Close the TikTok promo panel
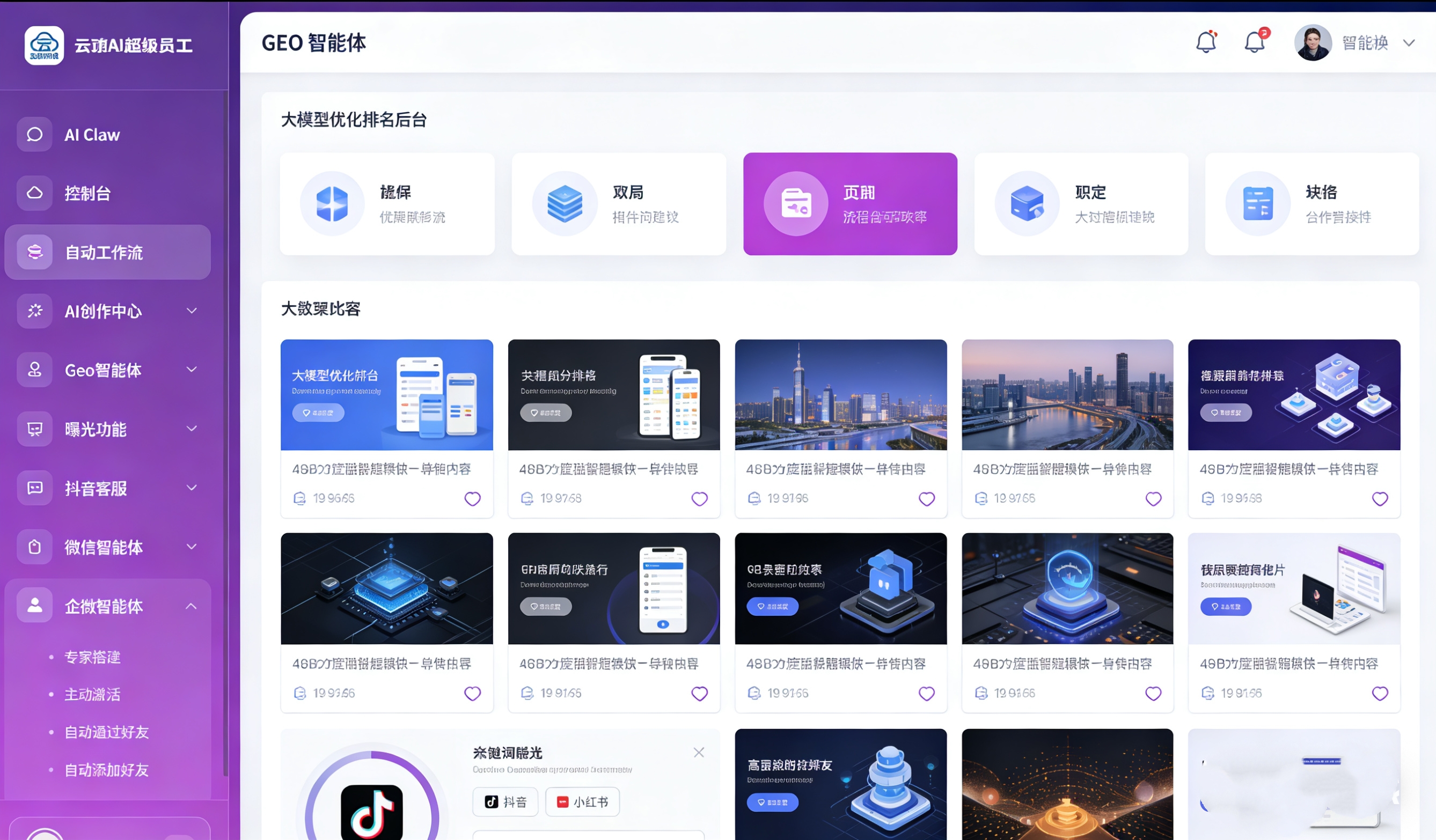This screenshot has width=1436, height=840. pyautogui.click(x=699, y=753)
